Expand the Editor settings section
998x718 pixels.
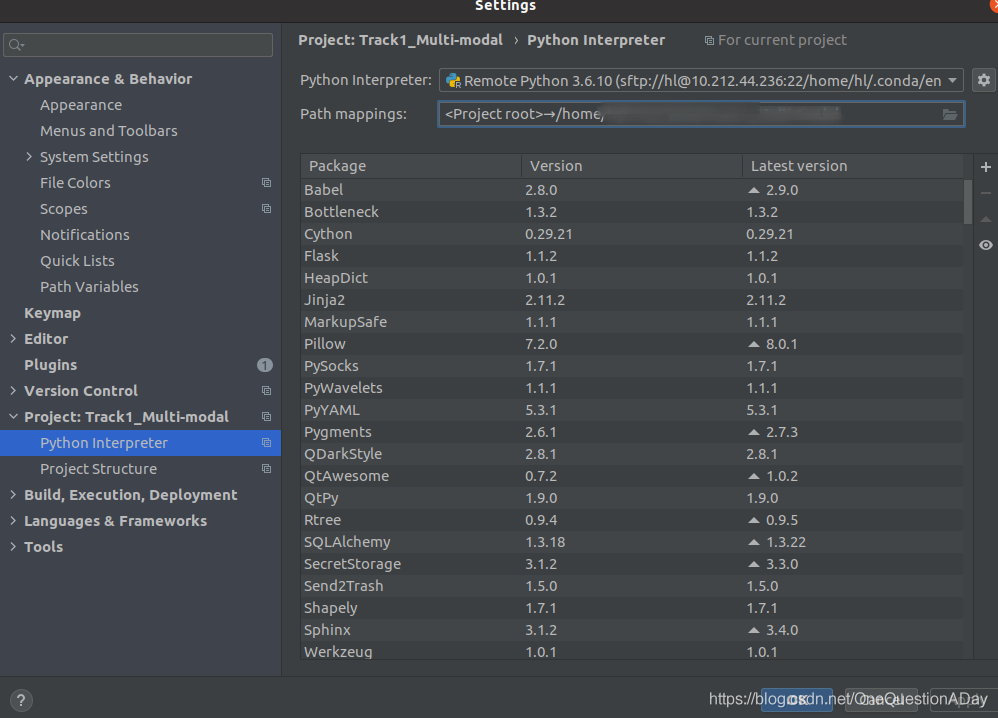coord(13,339)
